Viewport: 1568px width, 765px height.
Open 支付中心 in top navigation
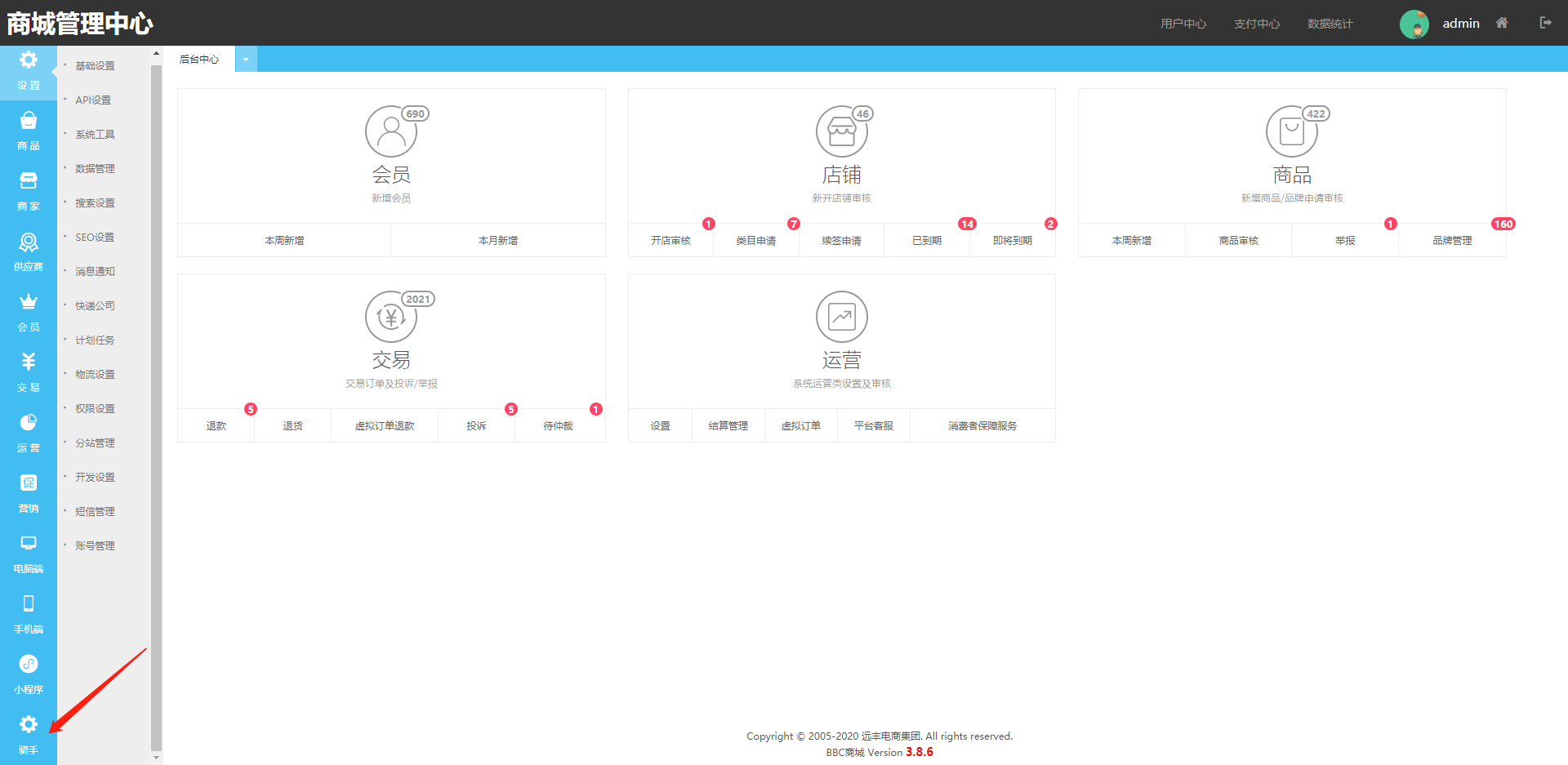(1257, 24)
